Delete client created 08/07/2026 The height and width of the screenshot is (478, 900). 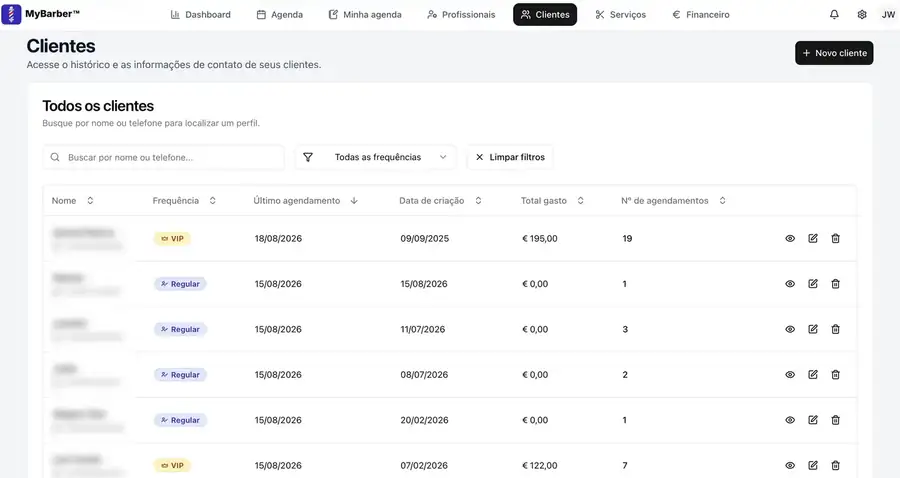(x=836, y=374)
